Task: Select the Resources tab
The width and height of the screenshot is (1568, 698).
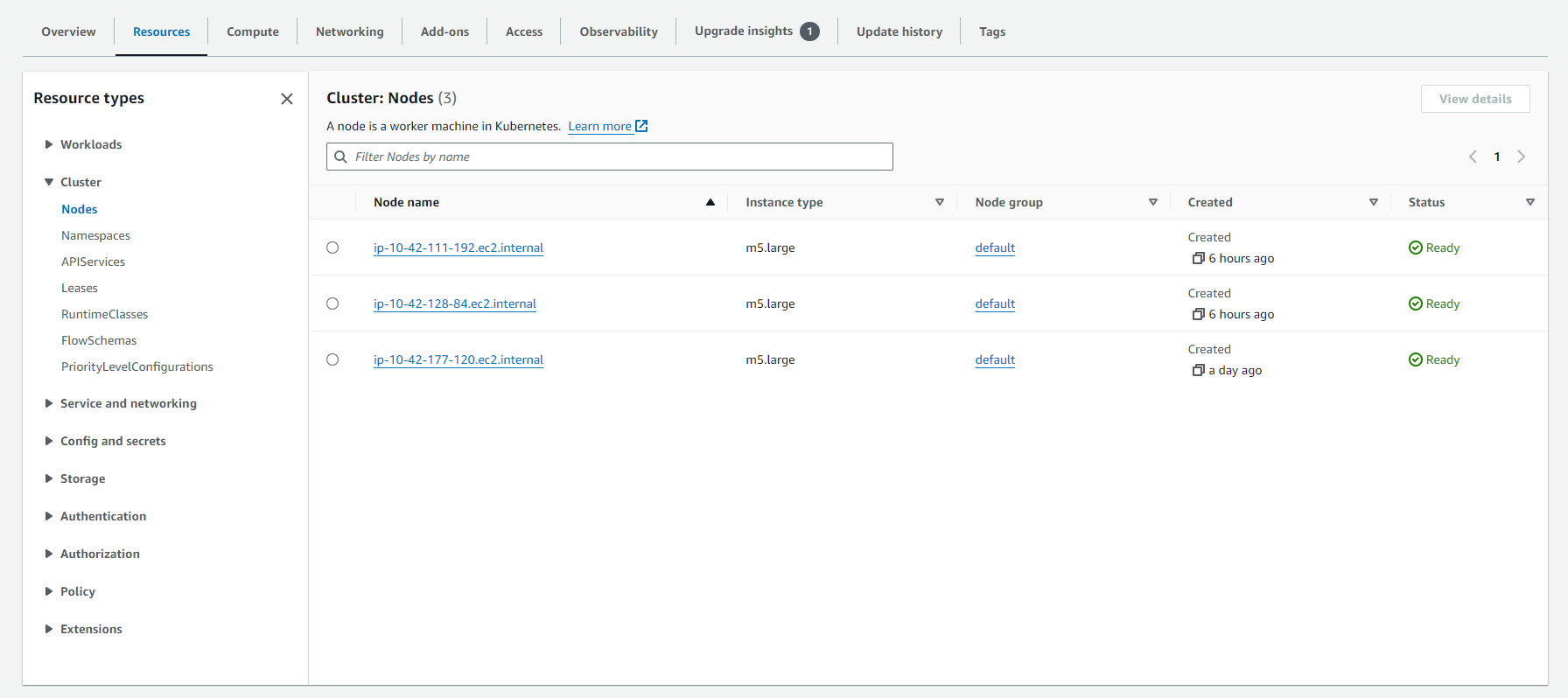Action: [x=161, y=31]
